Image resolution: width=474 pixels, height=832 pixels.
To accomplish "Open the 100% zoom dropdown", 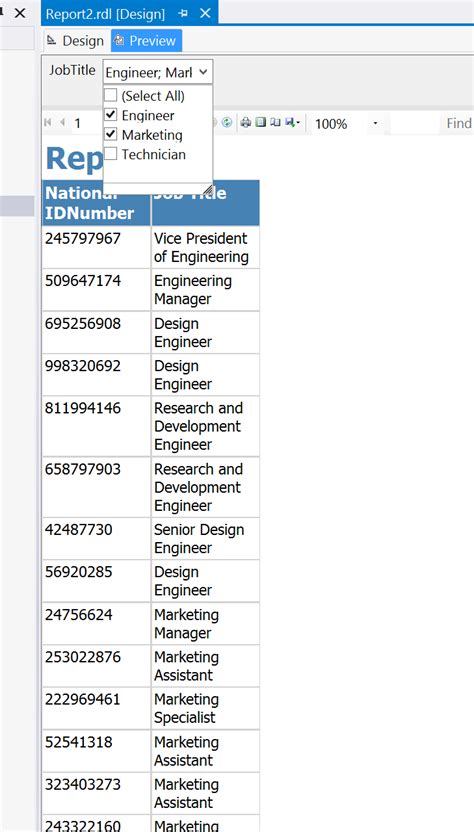I will (375, 124).
